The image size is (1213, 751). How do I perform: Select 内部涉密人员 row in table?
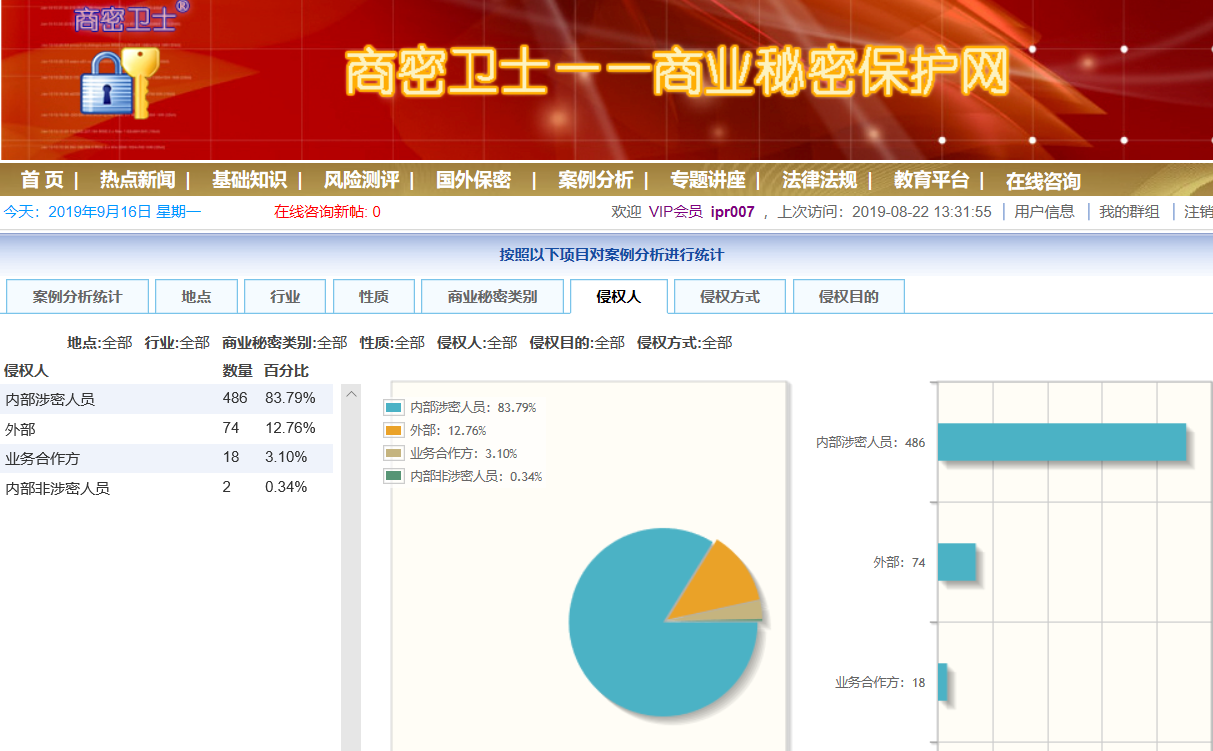[166, 399]
